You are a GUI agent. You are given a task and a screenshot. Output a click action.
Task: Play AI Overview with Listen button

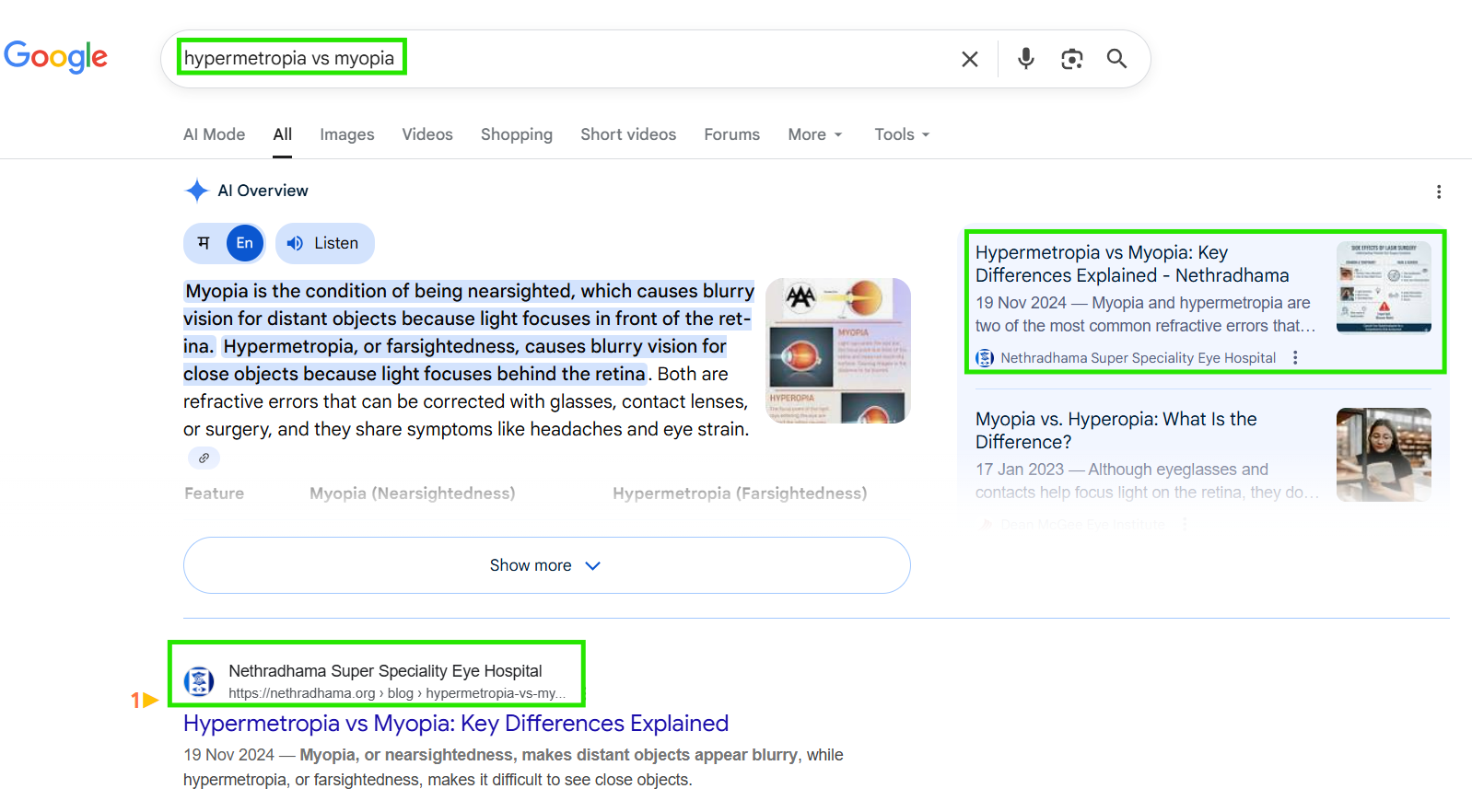[324, 243]
